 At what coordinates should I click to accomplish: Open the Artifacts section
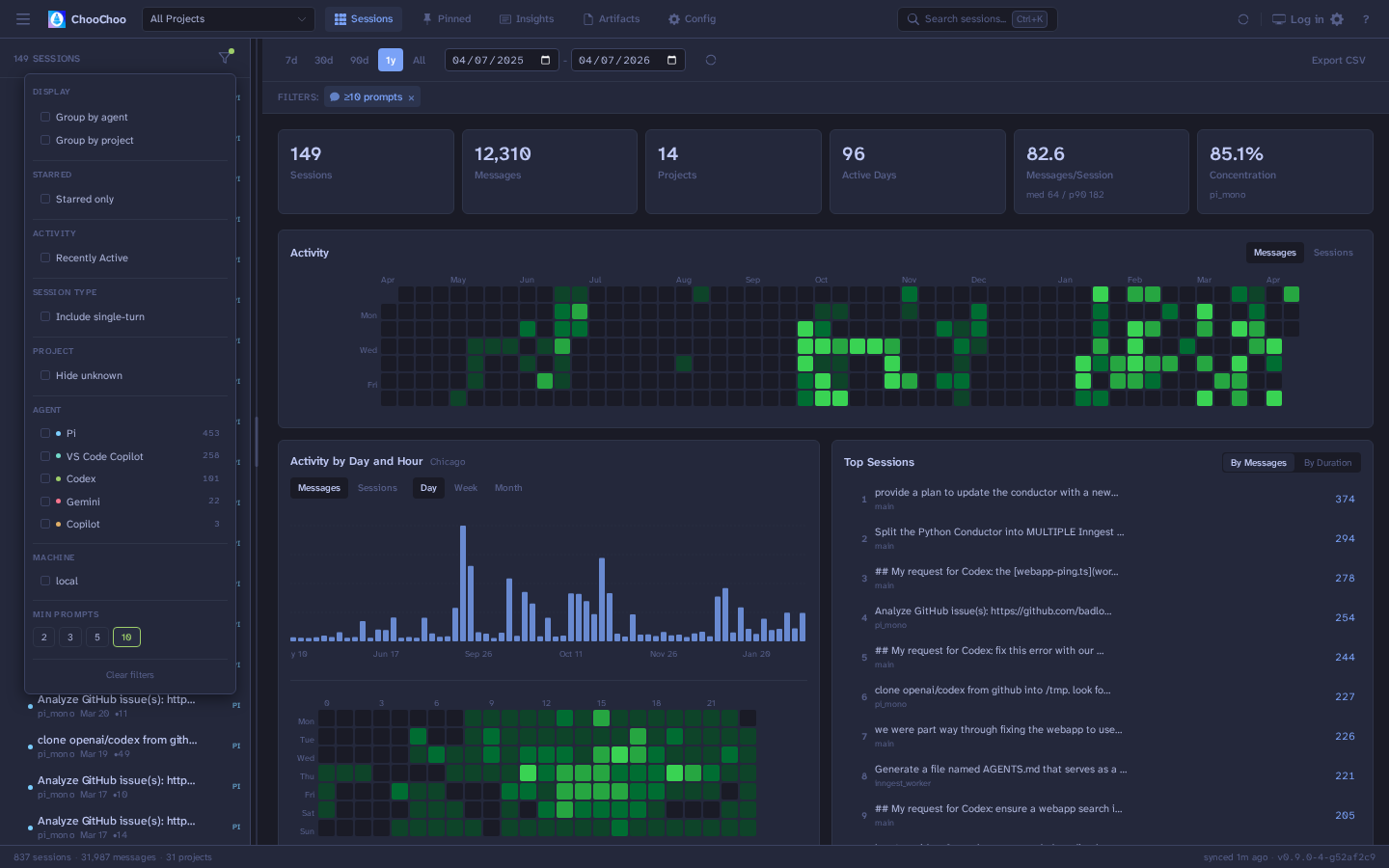point(611,17)
